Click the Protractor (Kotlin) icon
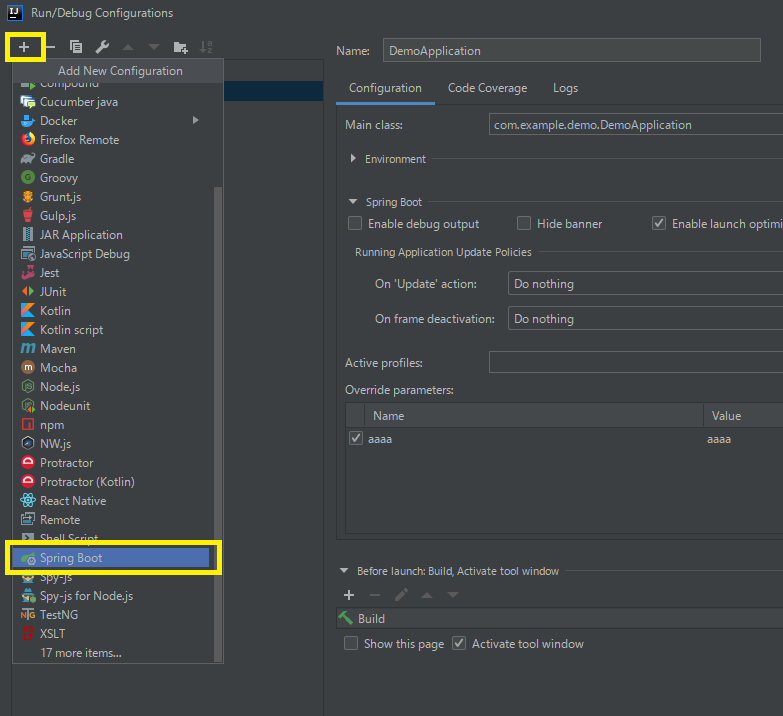Viewport: 783px width, 716px height. (x=28, y=481)
